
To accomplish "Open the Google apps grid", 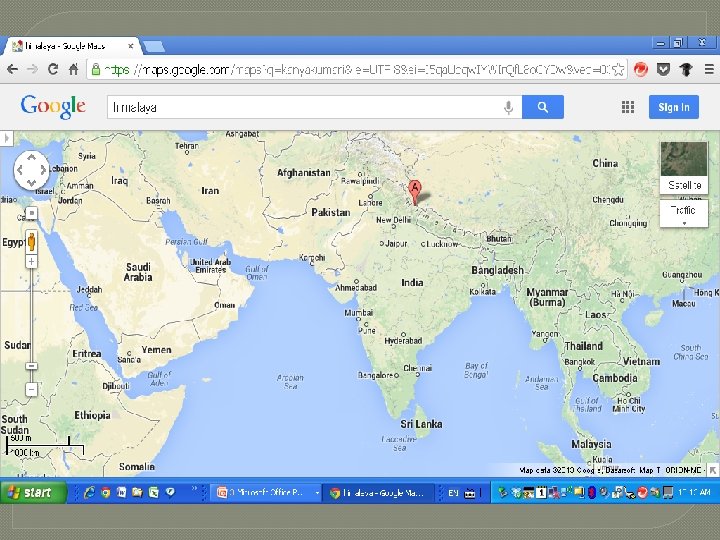I will 628,107.
